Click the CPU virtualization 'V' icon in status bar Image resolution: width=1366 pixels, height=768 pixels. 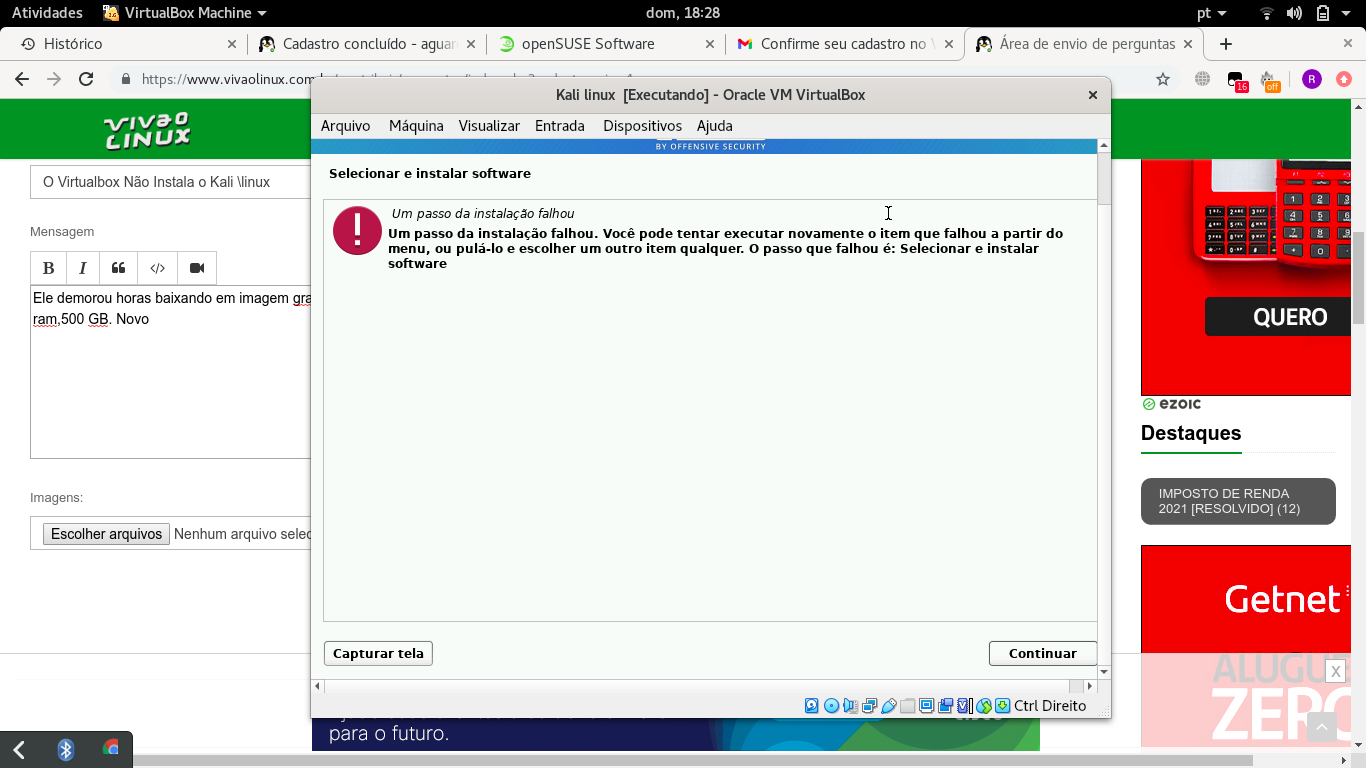(x=964, y=706)
